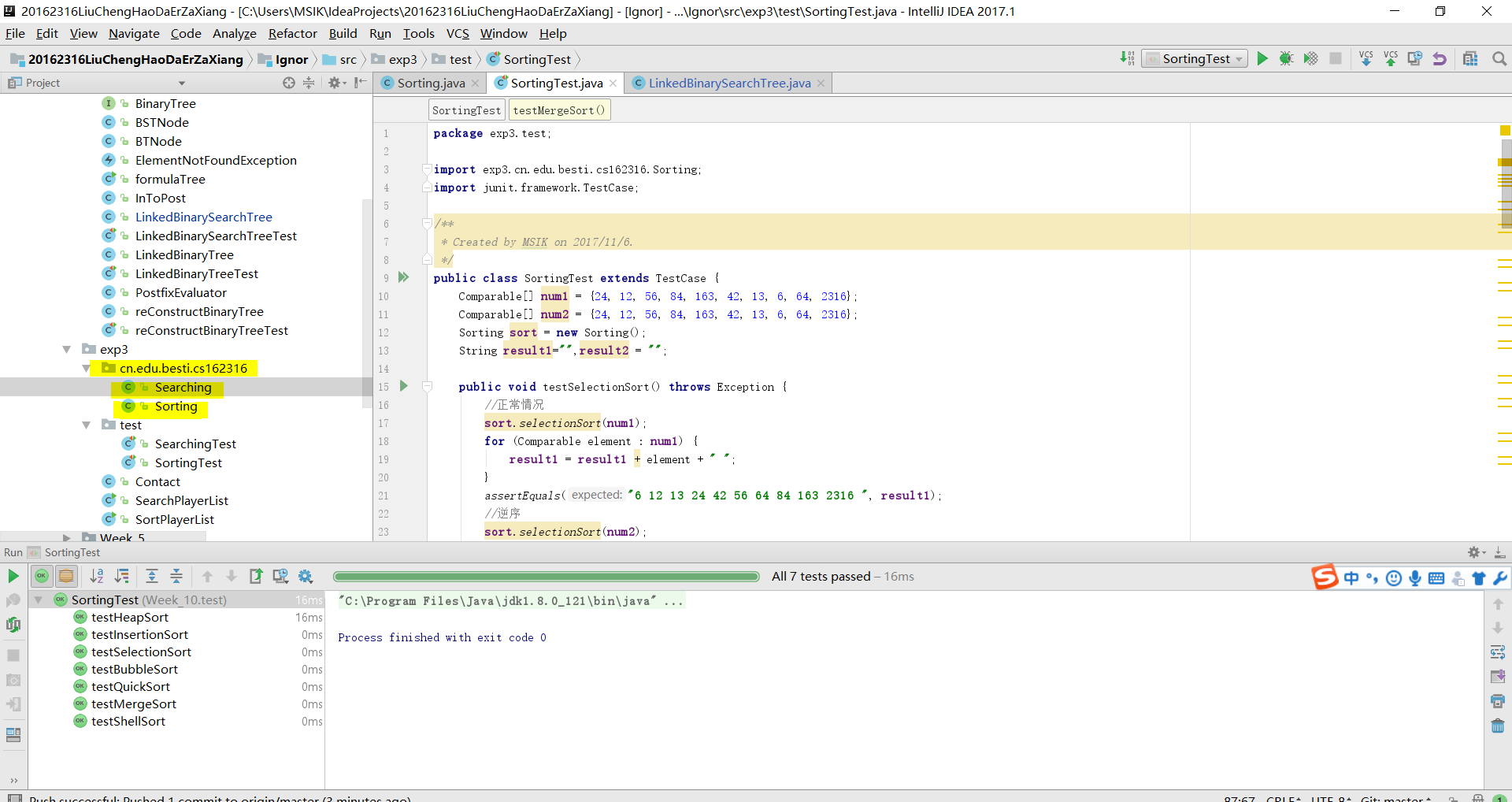Open SortingTest run configuration dropdown
Screen dimensions: 1512x802
pos(1195,59)
